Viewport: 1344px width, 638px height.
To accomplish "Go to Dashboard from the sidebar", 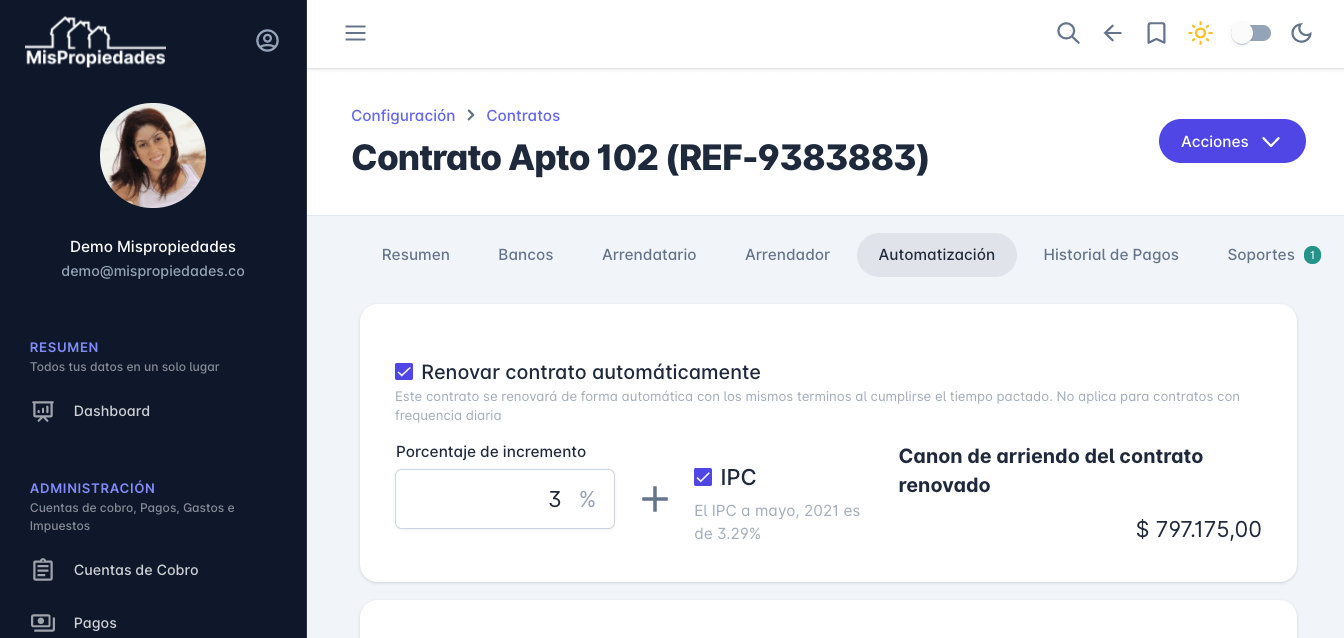I will 111,410.
